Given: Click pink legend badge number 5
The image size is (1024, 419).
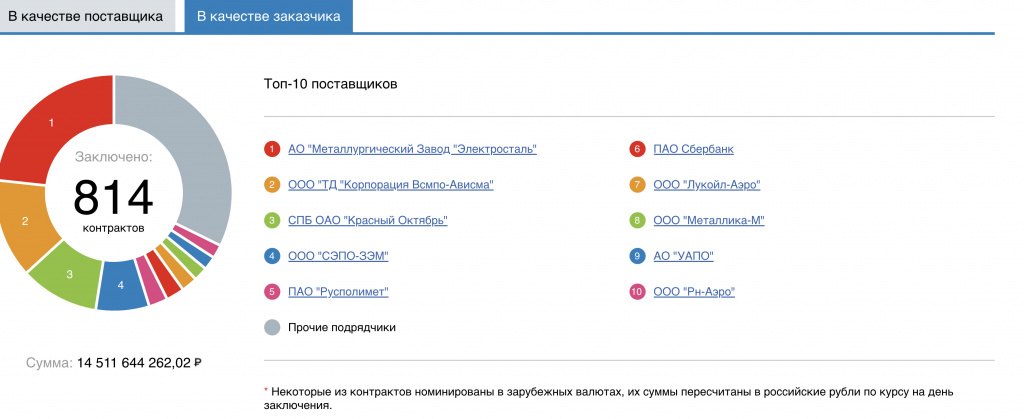Looking at the screenshot, I should (x=272, y=292).
